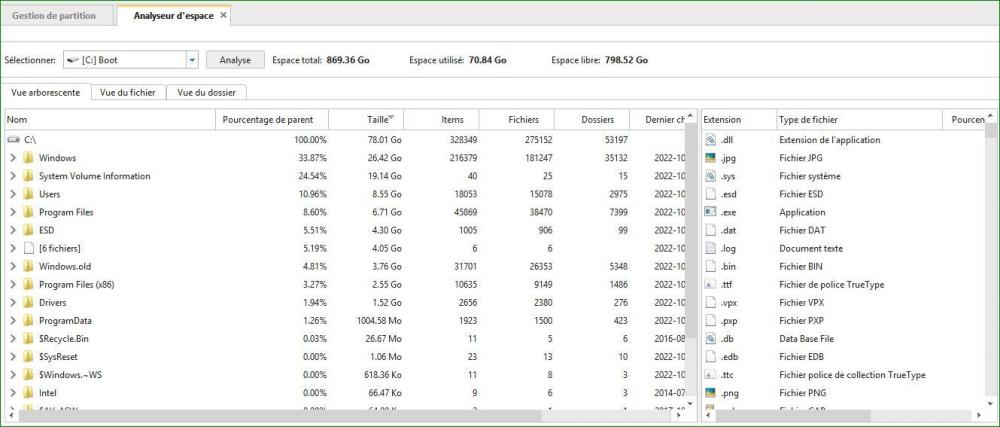
Task: Click the .dll extension file icon
Action: (709, 140)
